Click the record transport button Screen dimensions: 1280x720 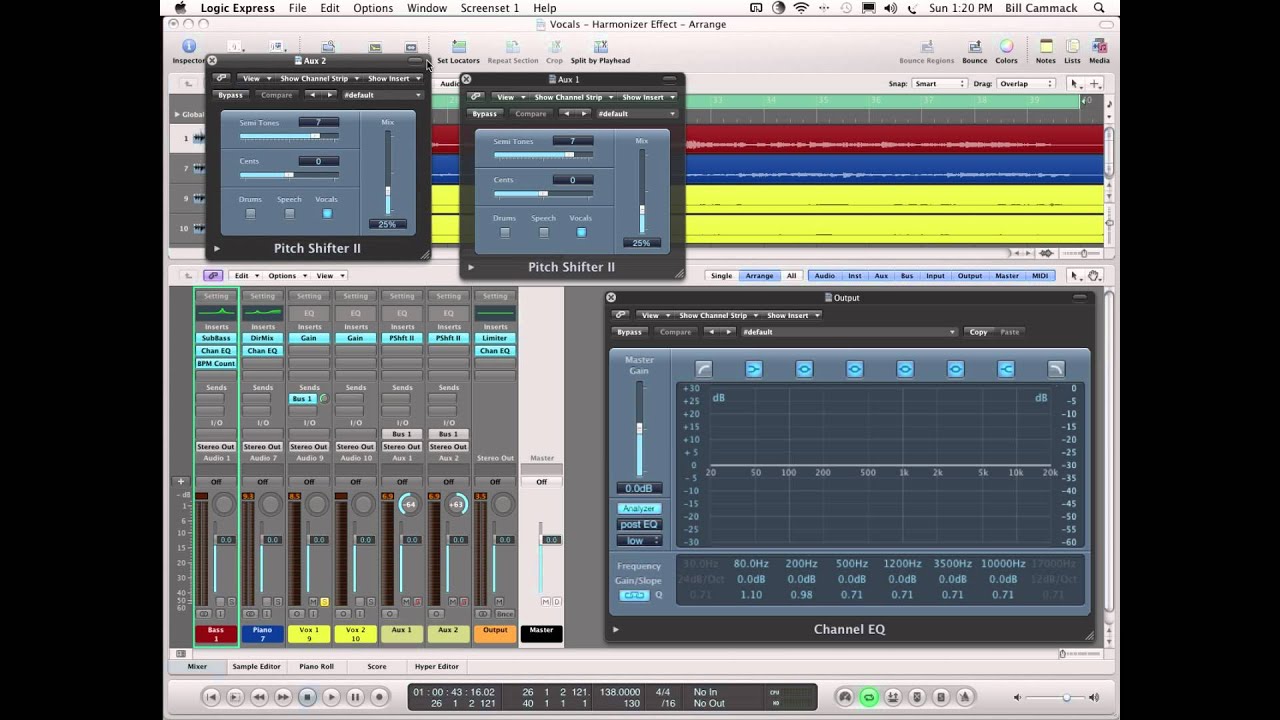coord(379,697)
